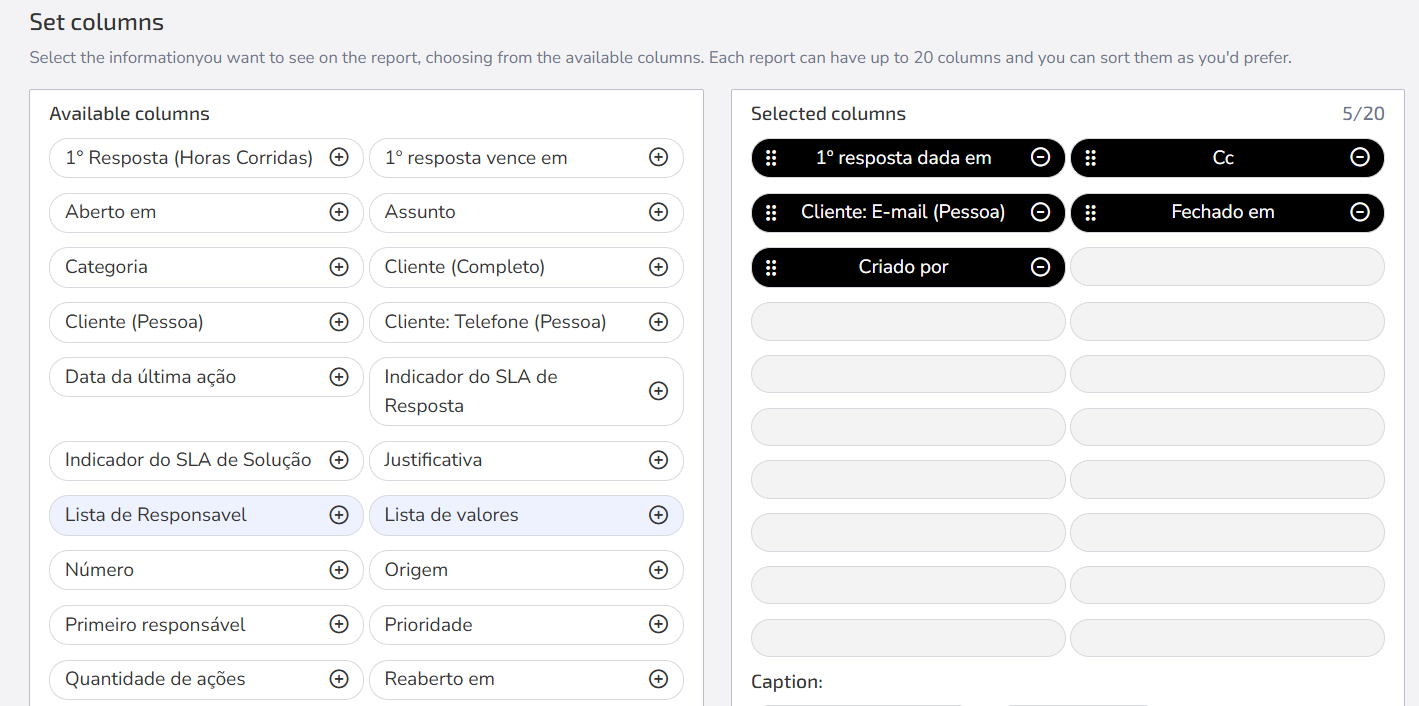The height and width of the screenshot is (706, 1419).
Task: Click the 'Assunto' label text
Action: pyautogui.click(x=420, y=212)
